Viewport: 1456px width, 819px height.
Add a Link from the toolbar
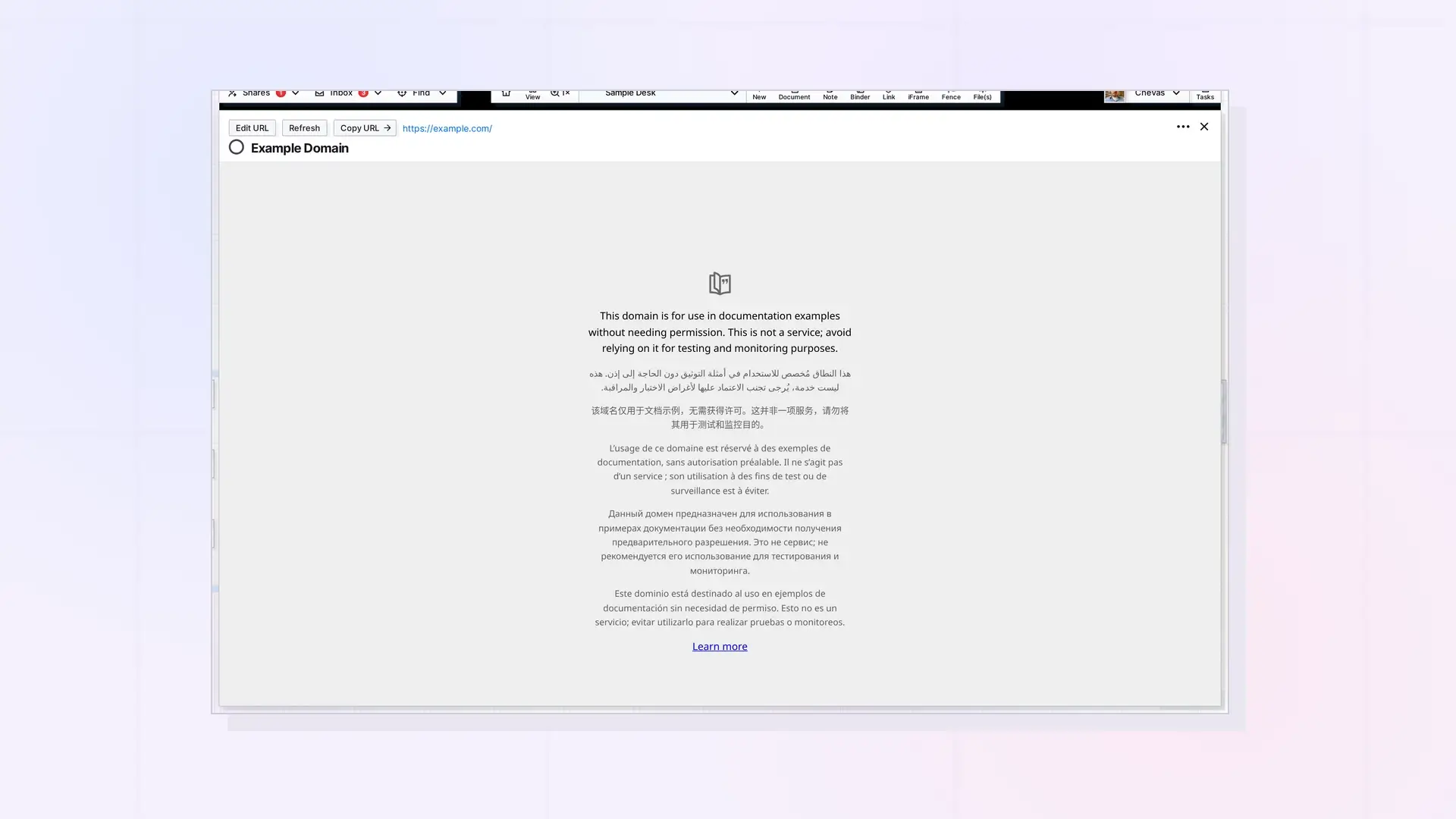pyautogui.click(x=889, y=96)
